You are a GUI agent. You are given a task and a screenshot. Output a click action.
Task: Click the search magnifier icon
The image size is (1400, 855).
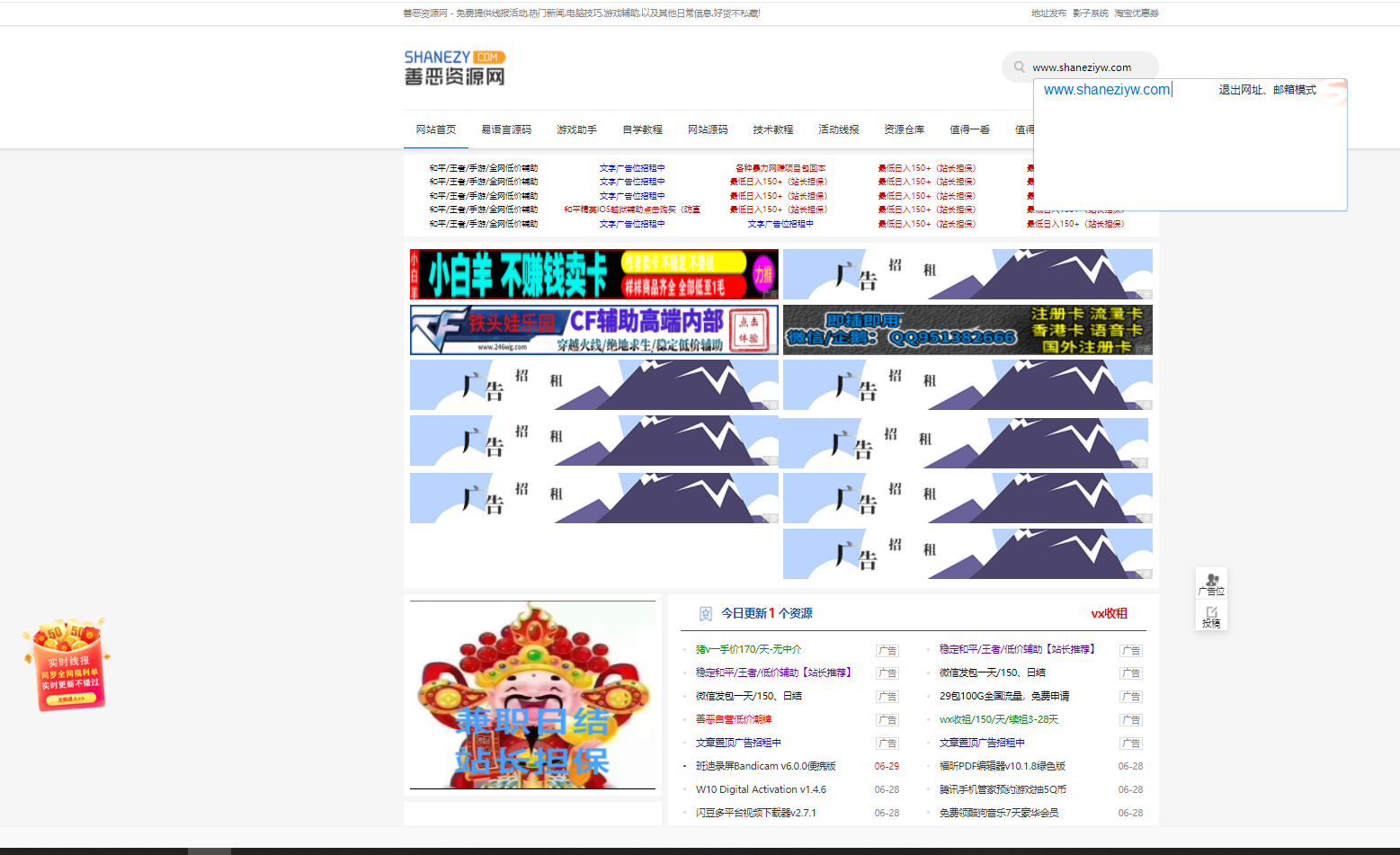click(1019, 67)
